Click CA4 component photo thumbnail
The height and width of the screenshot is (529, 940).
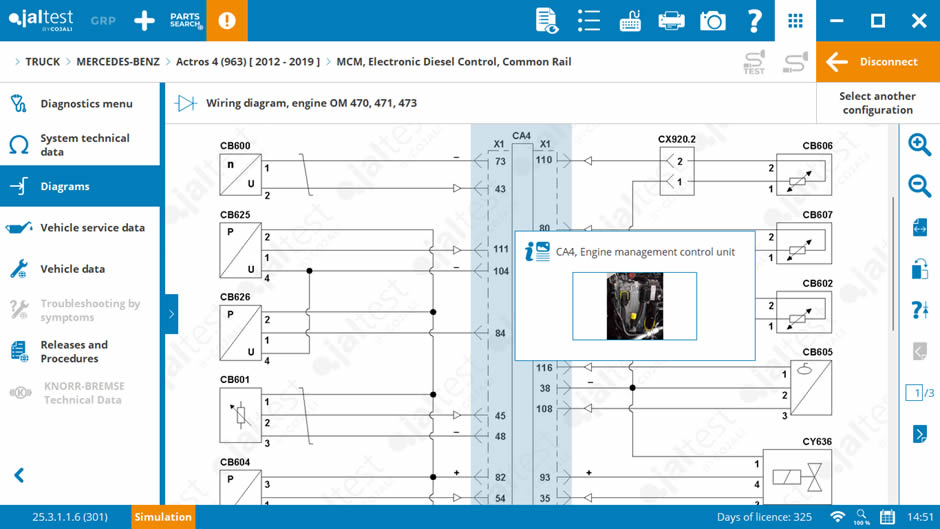pos(634,306)
